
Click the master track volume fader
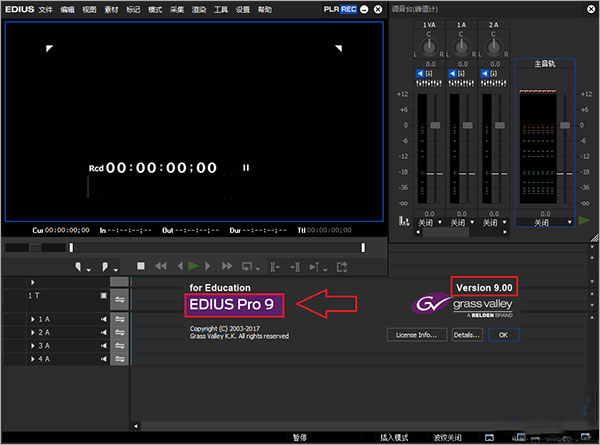point(565,125)
